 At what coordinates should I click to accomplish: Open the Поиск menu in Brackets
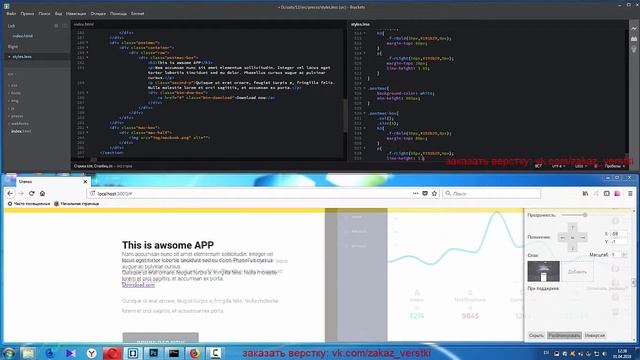(44, 13)
